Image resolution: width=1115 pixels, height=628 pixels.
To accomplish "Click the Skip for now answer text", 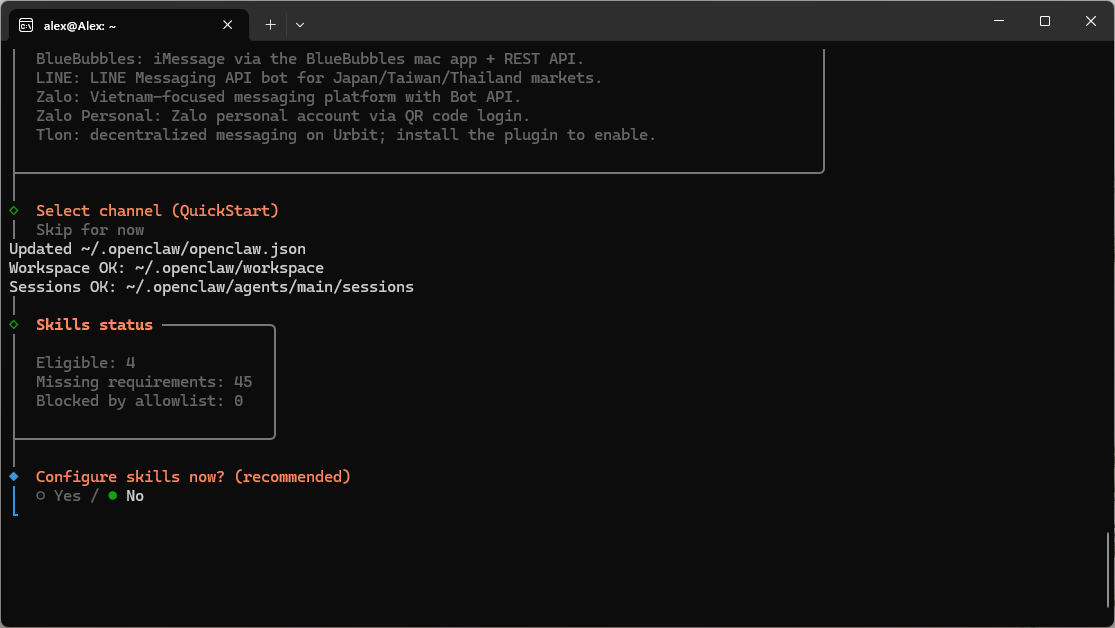I will pyautogui.click(x=90, y=230).
